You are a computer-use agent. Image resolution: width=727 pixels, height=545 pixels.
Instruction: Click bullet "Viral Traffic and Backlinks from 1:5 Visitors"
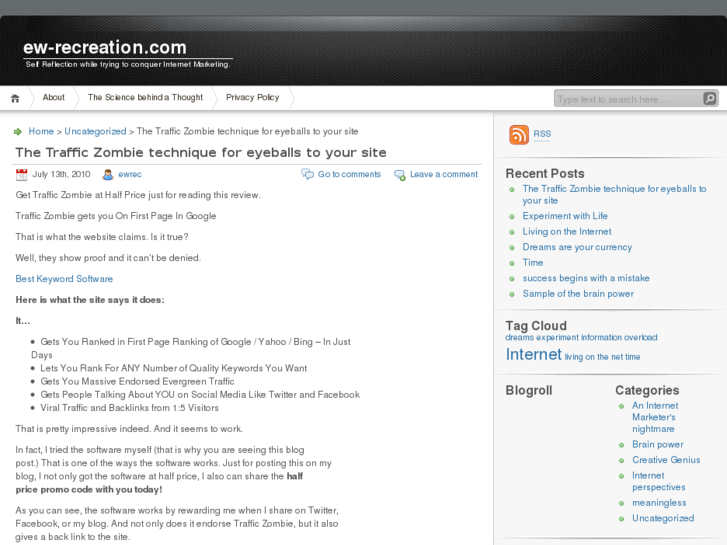(x=129, y=408)
